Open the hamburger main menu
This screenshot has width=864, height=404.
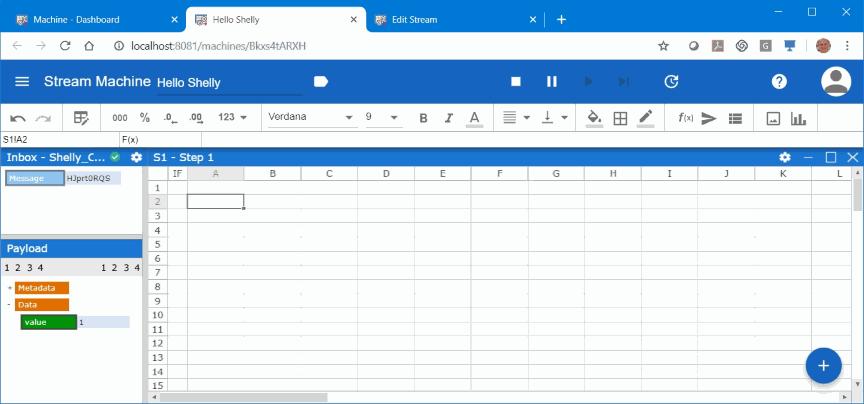tap(22, 82)
